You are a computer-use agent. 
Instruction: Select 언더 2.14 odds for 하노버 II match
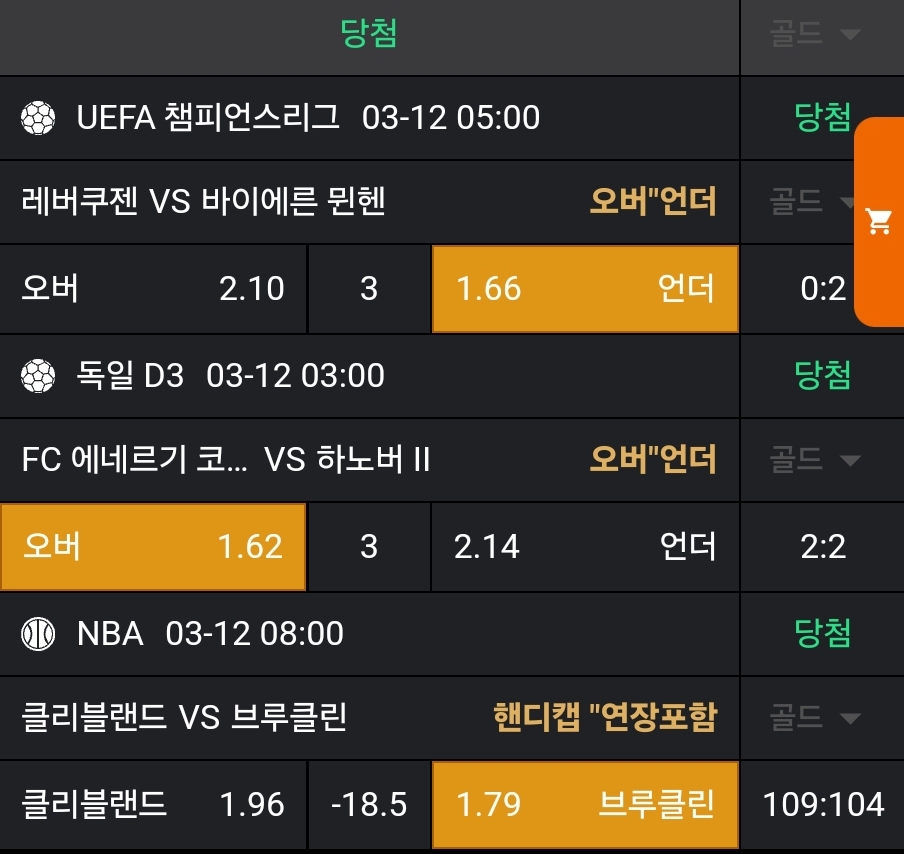(x=585, y=547)
